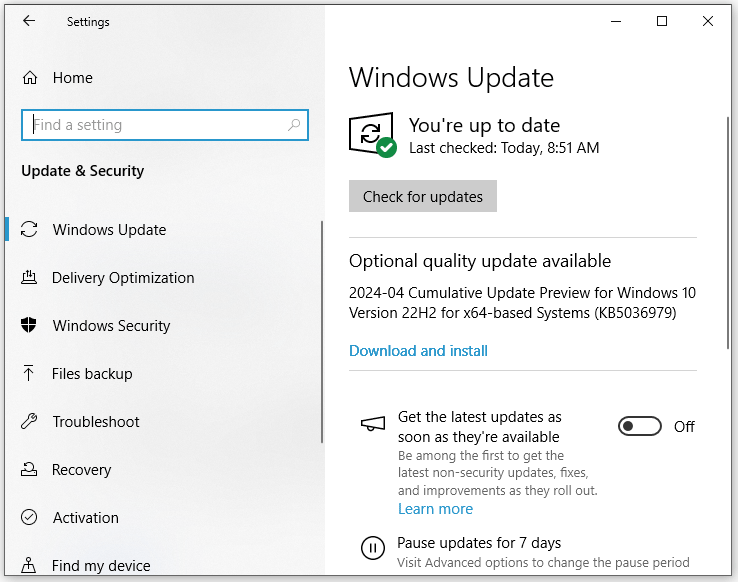
Task: Click the 'Update & Security' heading
Action: [x=82, y=171]
